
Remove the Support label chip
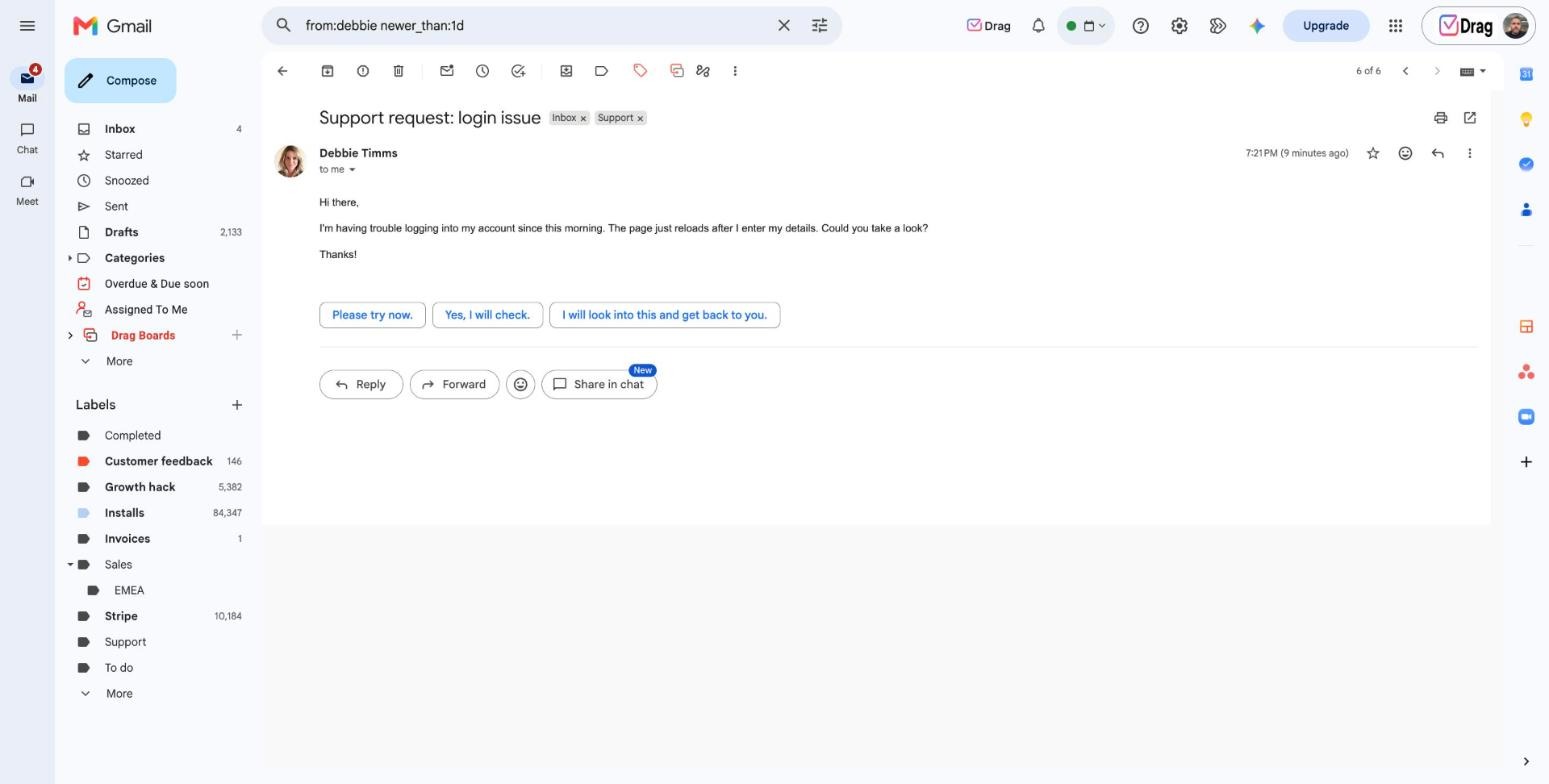[x=640, y=119]
